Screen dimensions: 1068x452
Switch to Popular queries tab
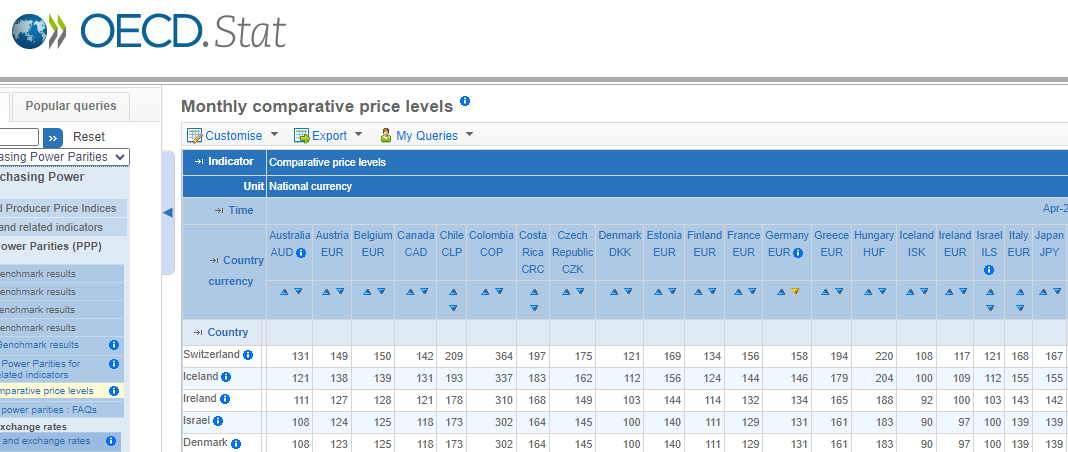point(71,106)
